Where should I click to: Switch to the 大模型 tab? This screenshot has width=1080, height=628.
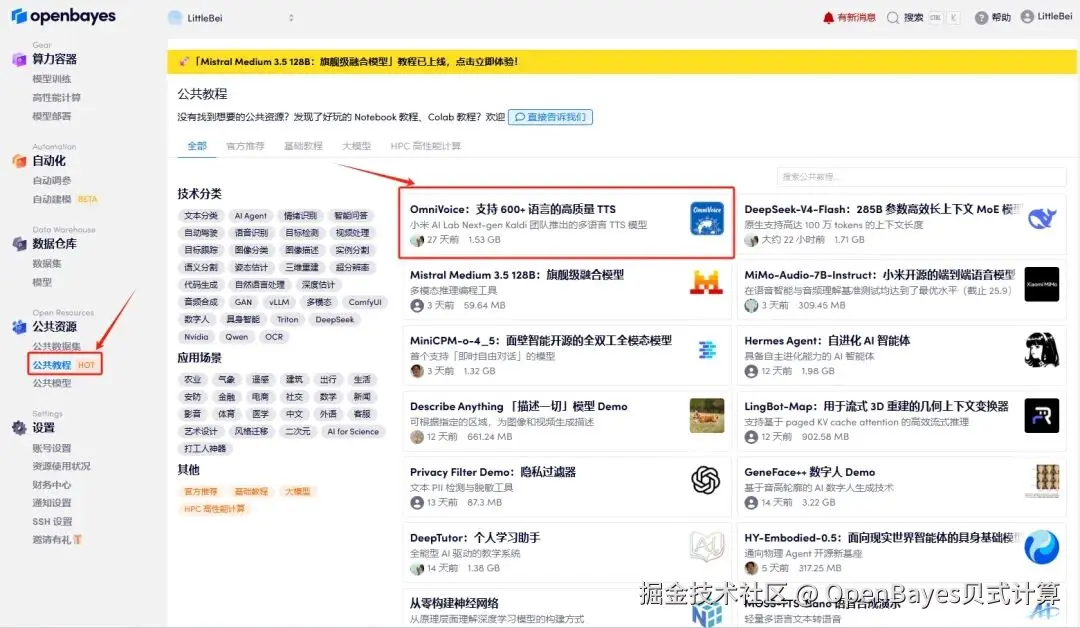click(356, 146)
